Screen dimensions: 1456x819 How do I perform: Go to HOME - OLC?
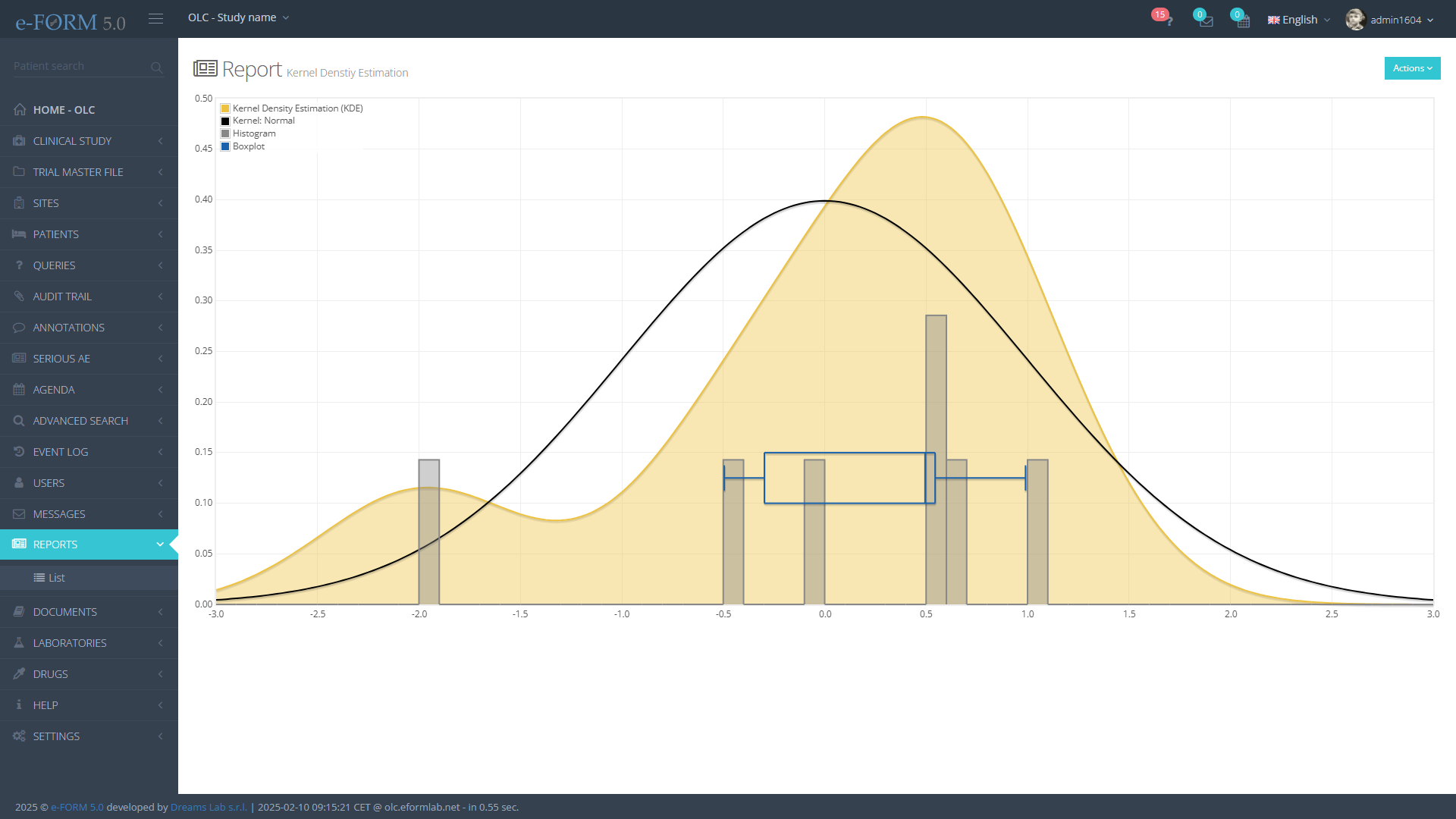coord(64,110)
